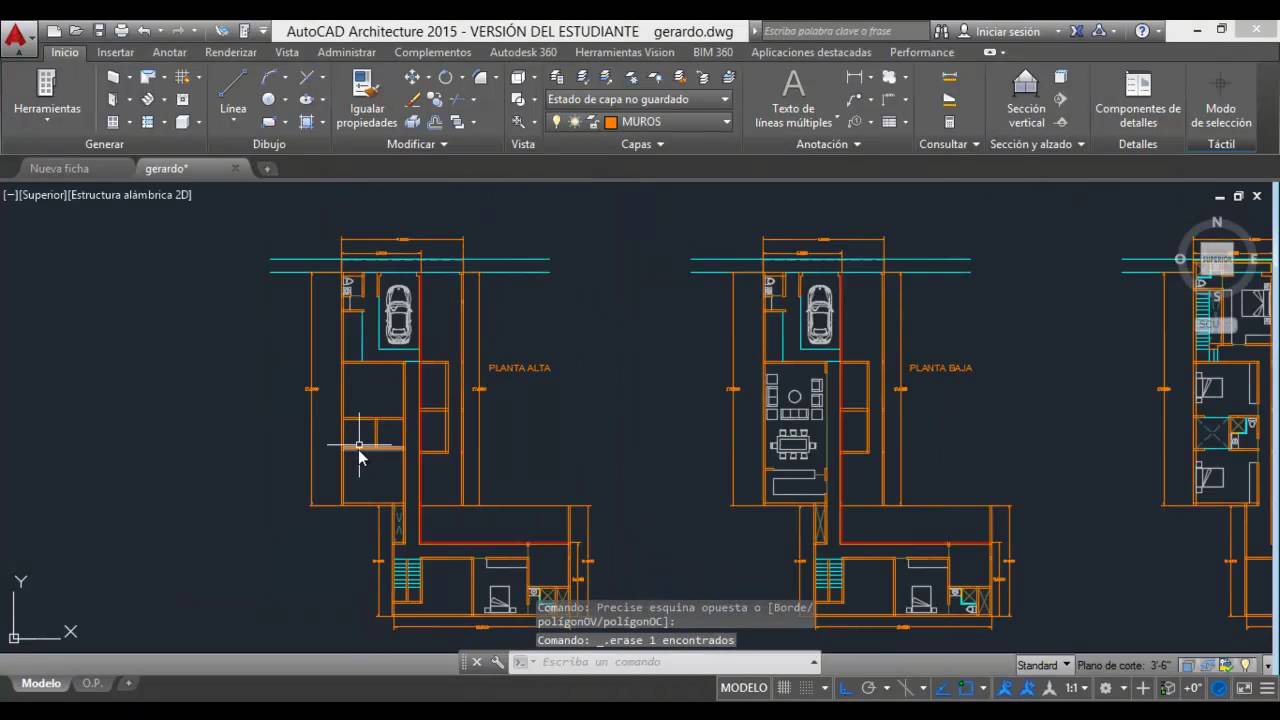The height and width of the screenshot is (720, 1280).
Task: Switch to the Insertar ribbon tab
Action: tap(115, 52)
